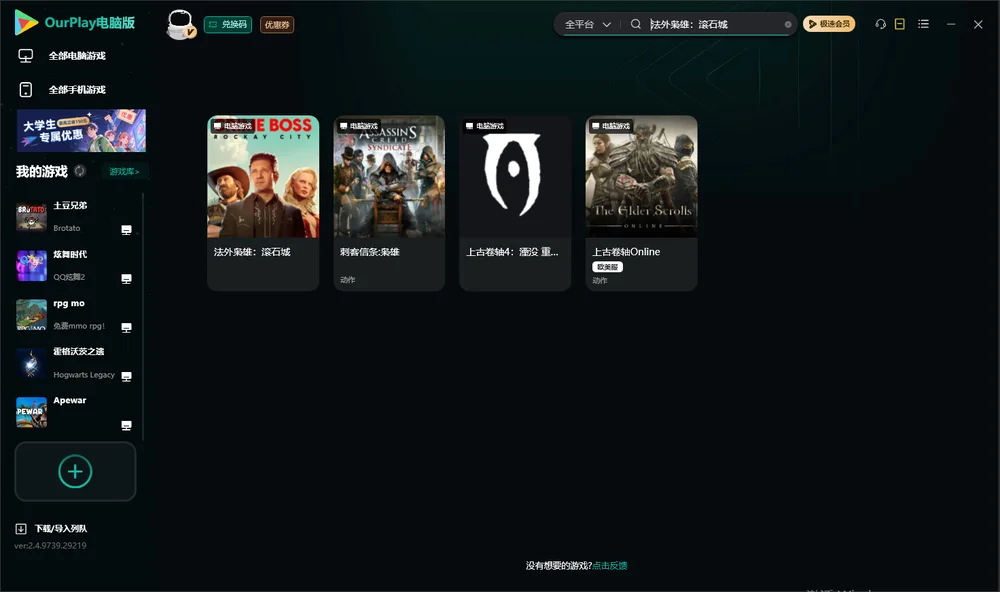
Task: Click the 全部手机游戏 phone icon
Action: tap(26, 90)
